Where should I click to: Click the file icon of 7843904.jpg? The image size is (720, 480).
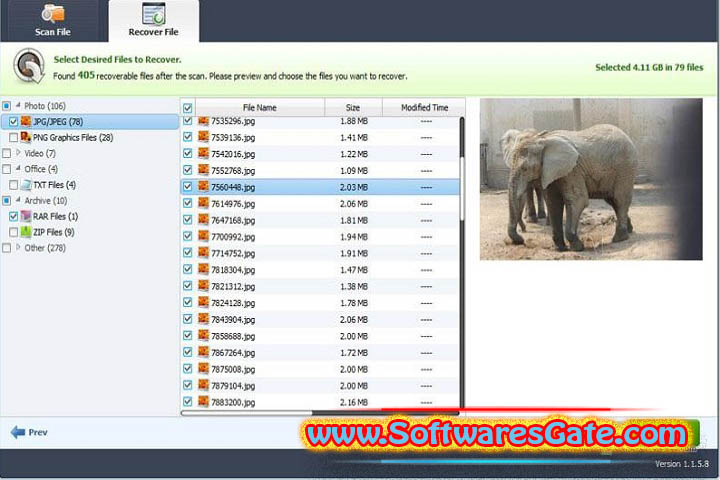click(203, 319)
